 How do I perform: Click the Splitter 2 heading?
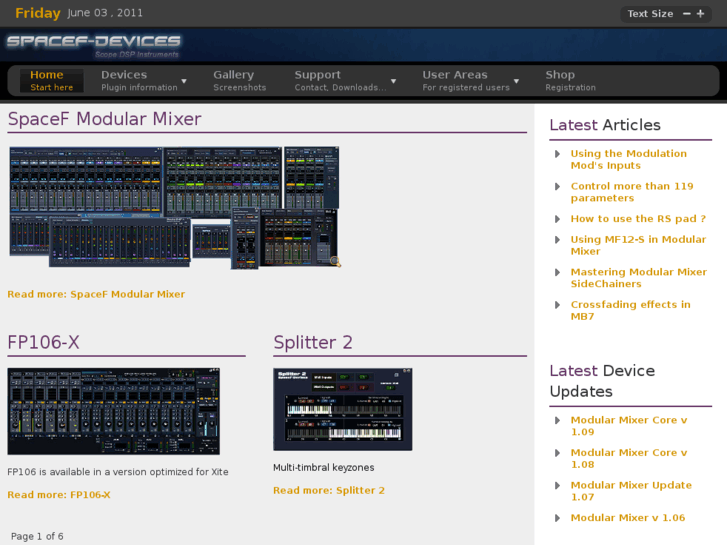[x=313, y=343]
